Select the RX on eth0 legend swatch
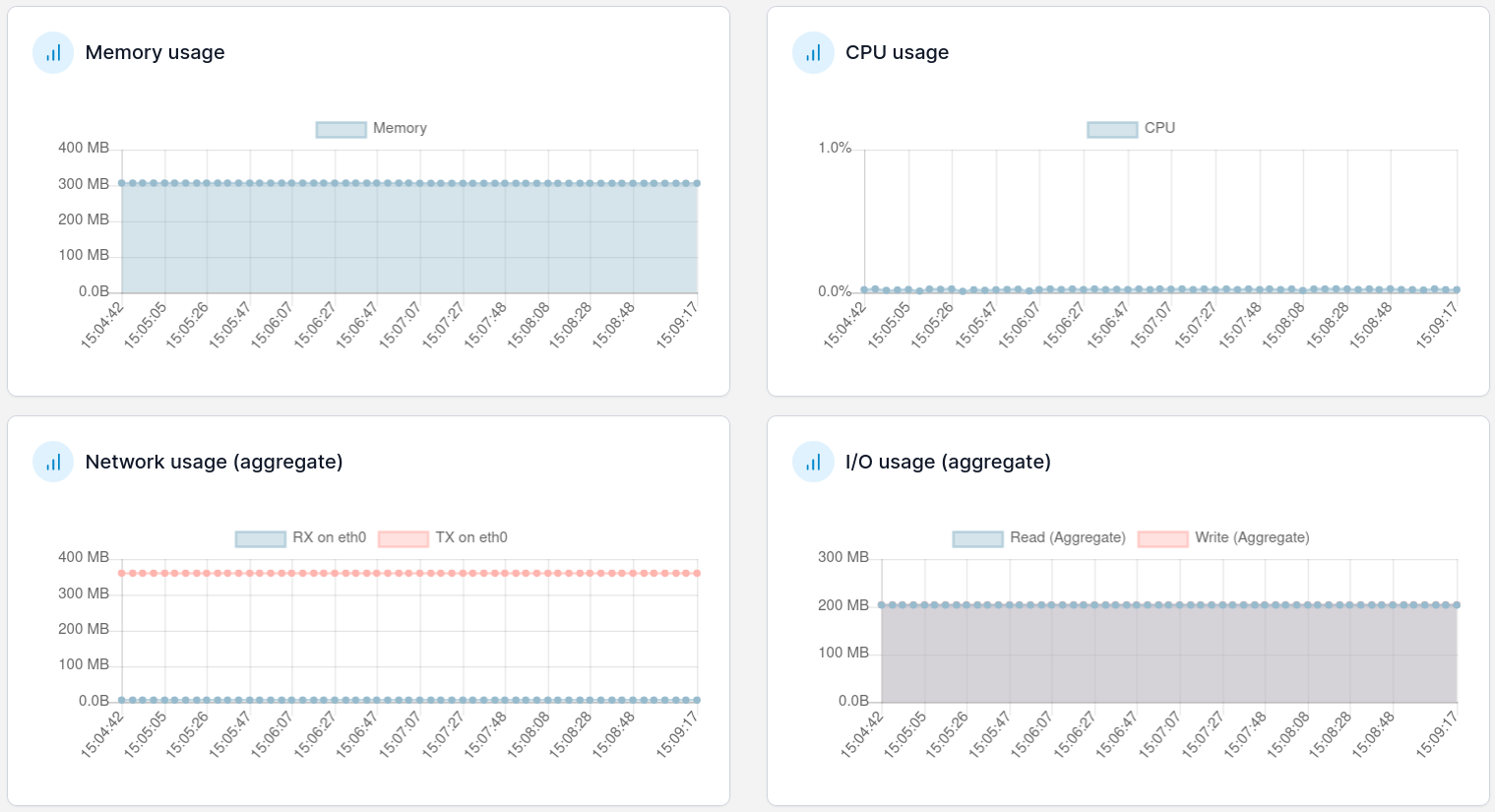 point(259,537)
